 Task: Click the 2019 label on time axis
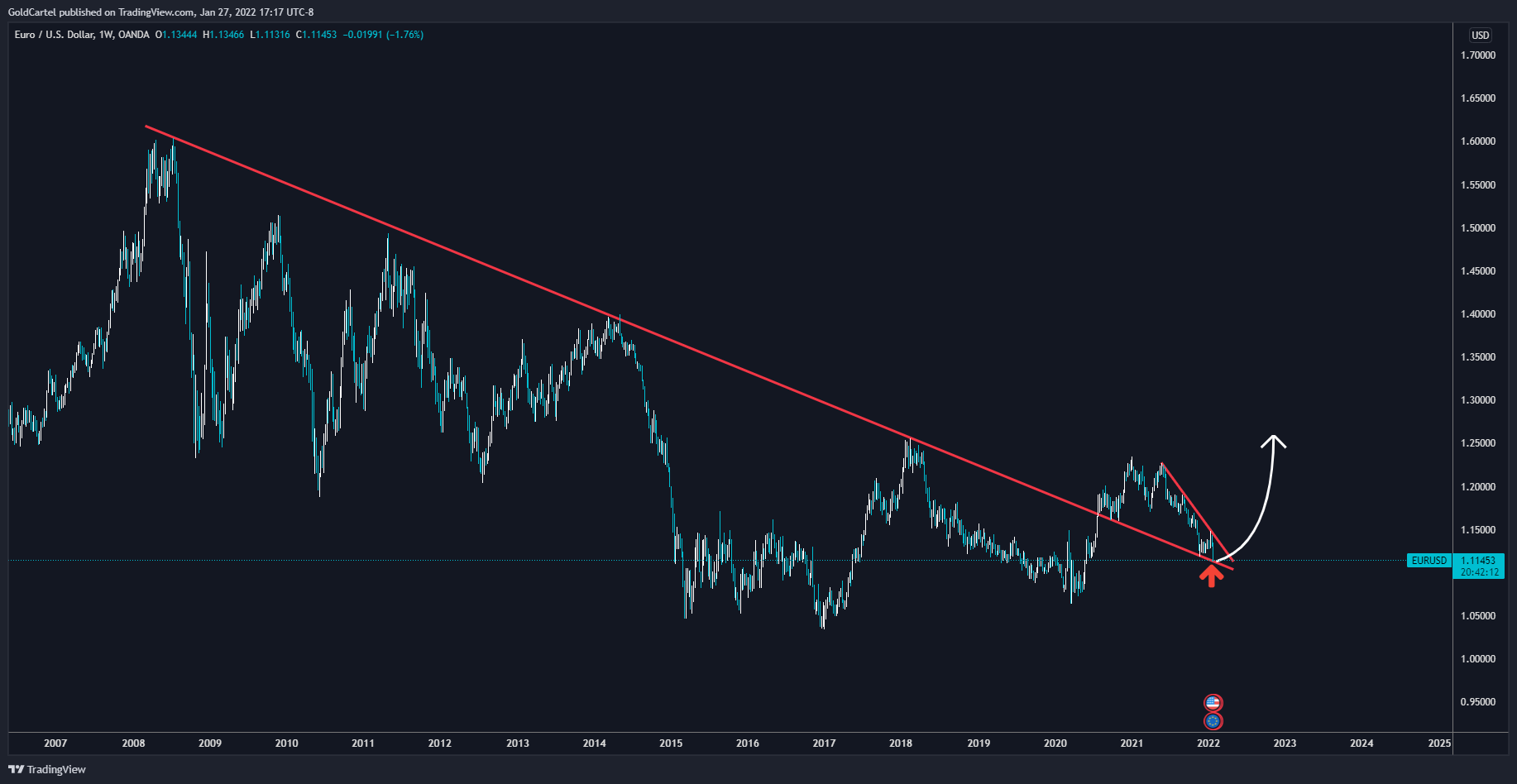click(979, 743)
